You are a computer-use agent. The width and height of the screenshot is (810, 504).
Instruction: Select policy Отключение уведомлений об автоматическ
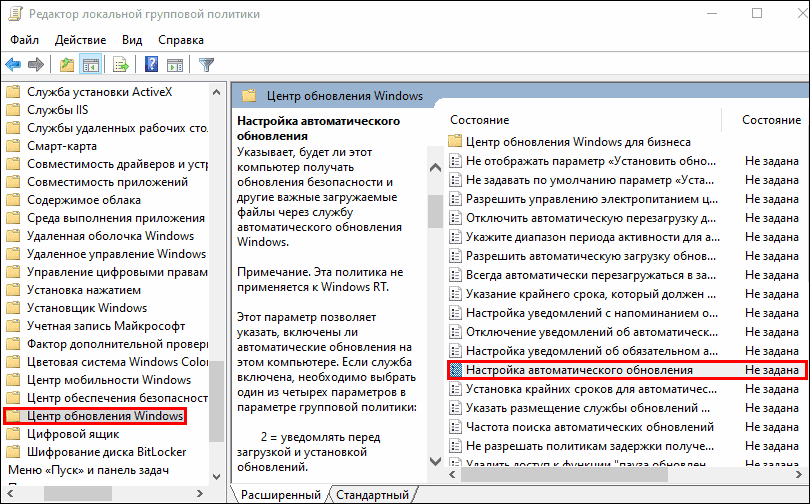(591, 332)
